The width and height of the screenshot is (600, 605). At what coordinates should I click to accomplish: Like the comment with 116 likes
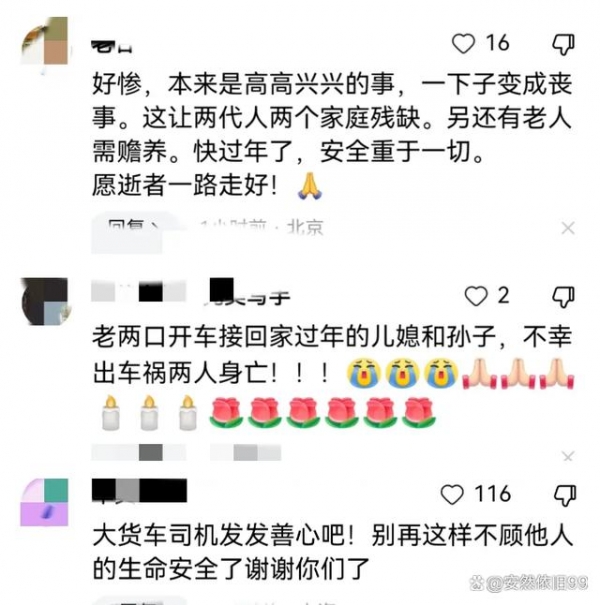452,495
